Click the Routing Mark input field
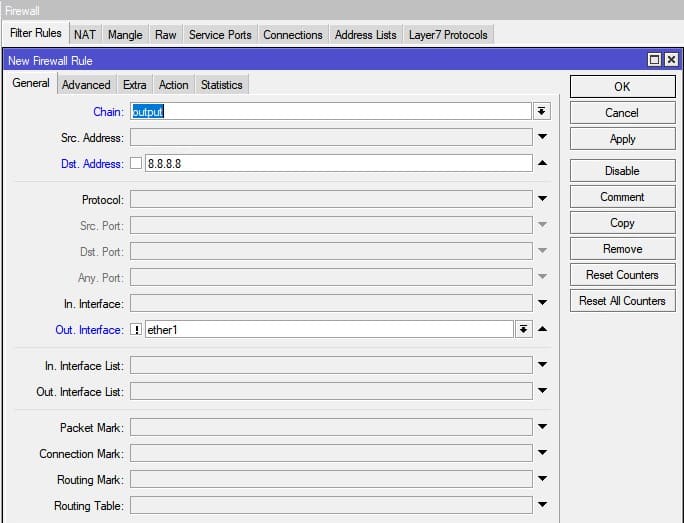 pyautogui.click(x=331, y=479)
